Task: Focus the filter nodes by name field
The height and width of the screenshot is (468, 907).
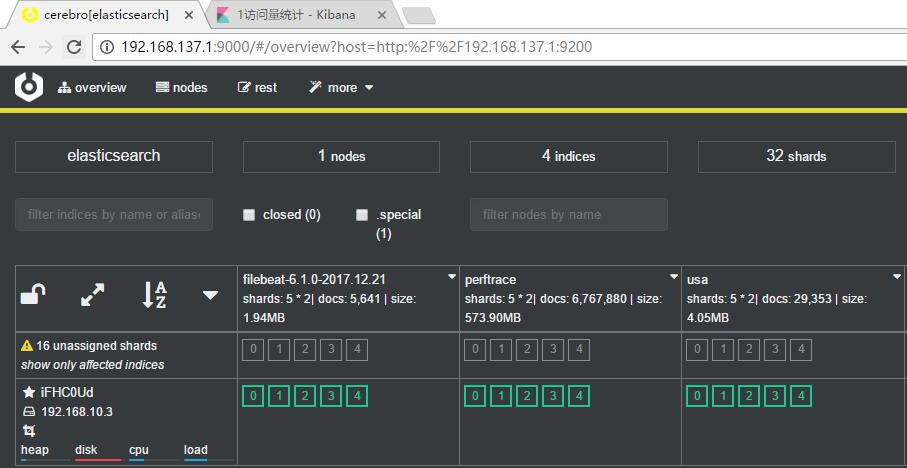Action: (x=569, y=215)
